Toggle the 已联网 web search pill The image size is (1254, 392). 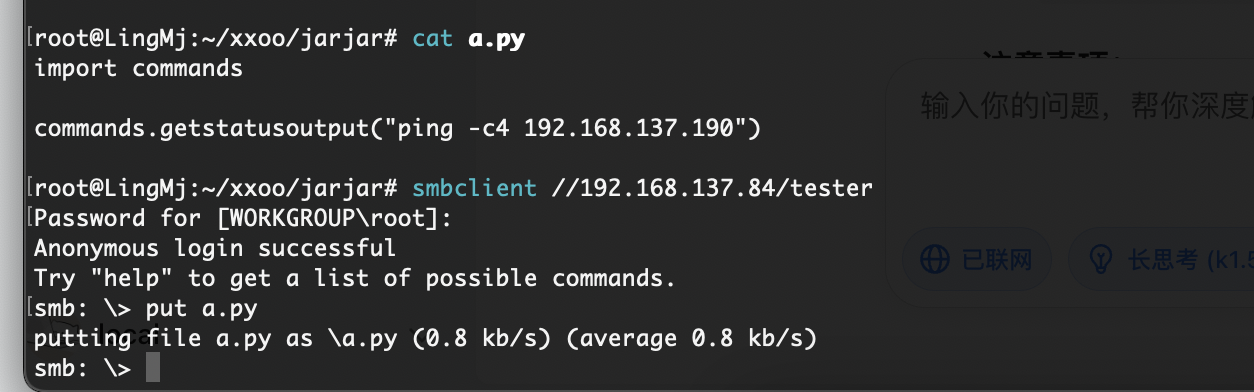977,260
